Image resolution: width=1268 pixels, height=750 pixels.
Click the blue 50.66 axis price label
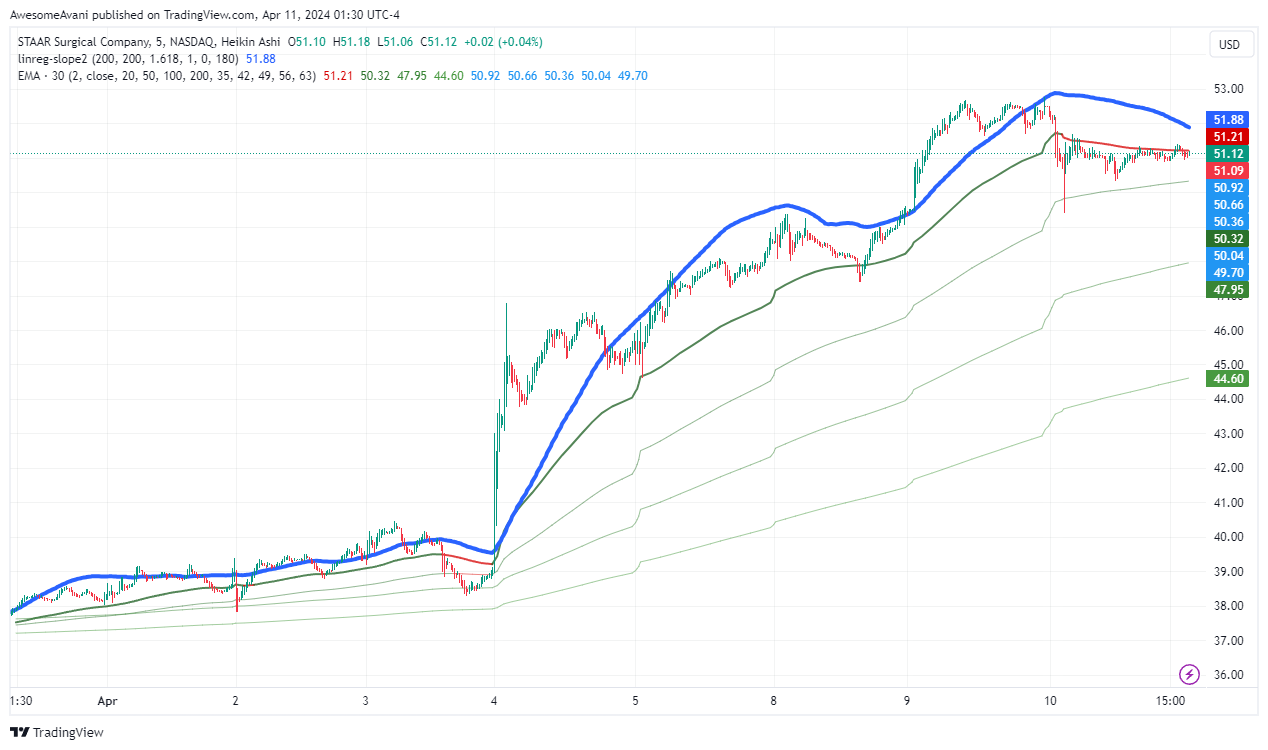[x=1228, y=205]
